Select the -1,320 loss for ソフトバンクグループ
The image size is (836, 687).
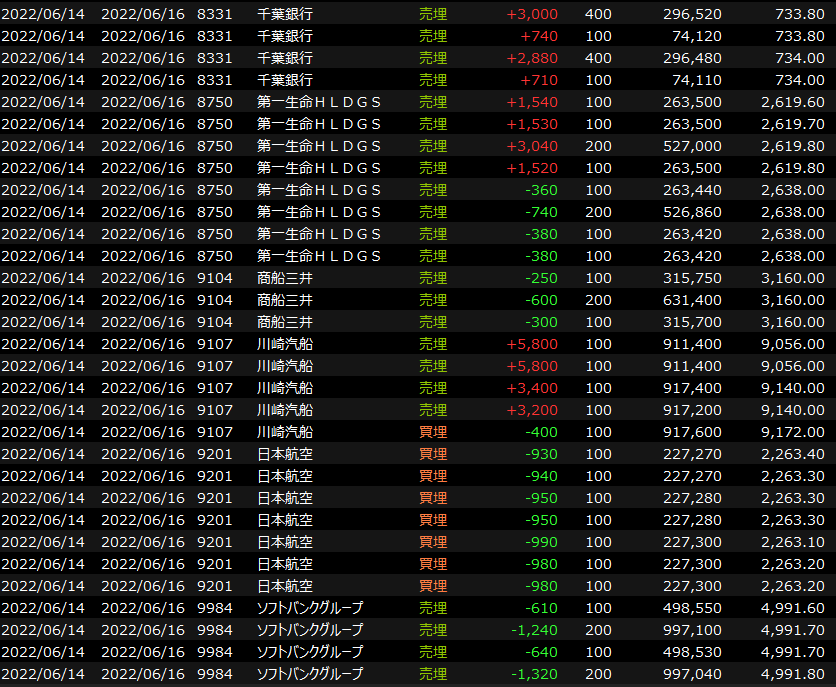(535, 674)
